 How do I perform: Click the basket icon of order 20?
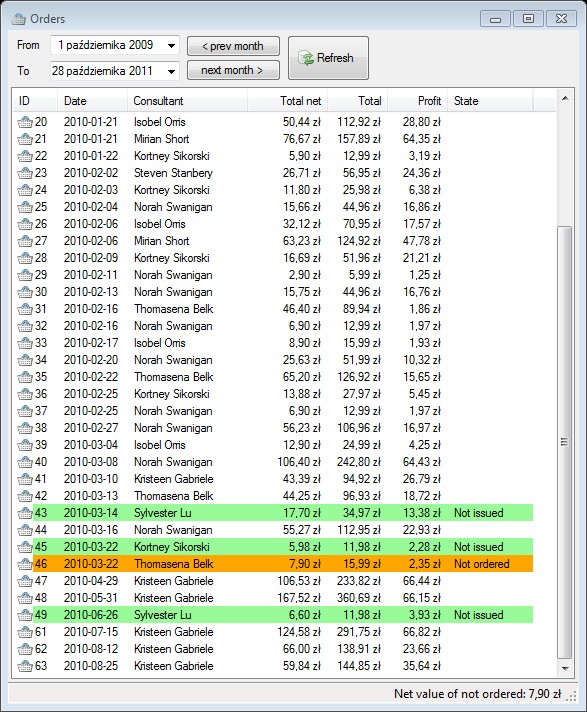click(25, 122)
